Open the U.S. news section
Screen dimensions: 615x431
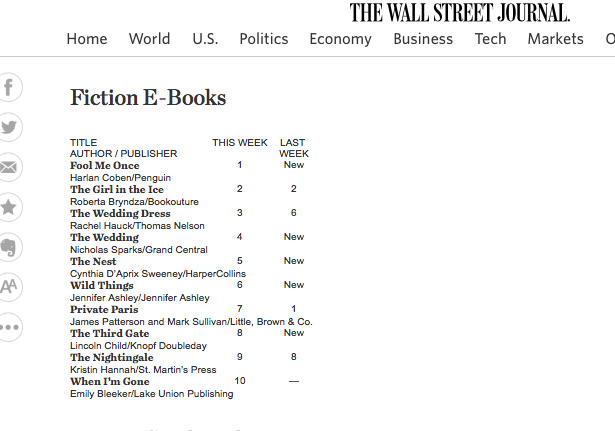click(205, 39)
